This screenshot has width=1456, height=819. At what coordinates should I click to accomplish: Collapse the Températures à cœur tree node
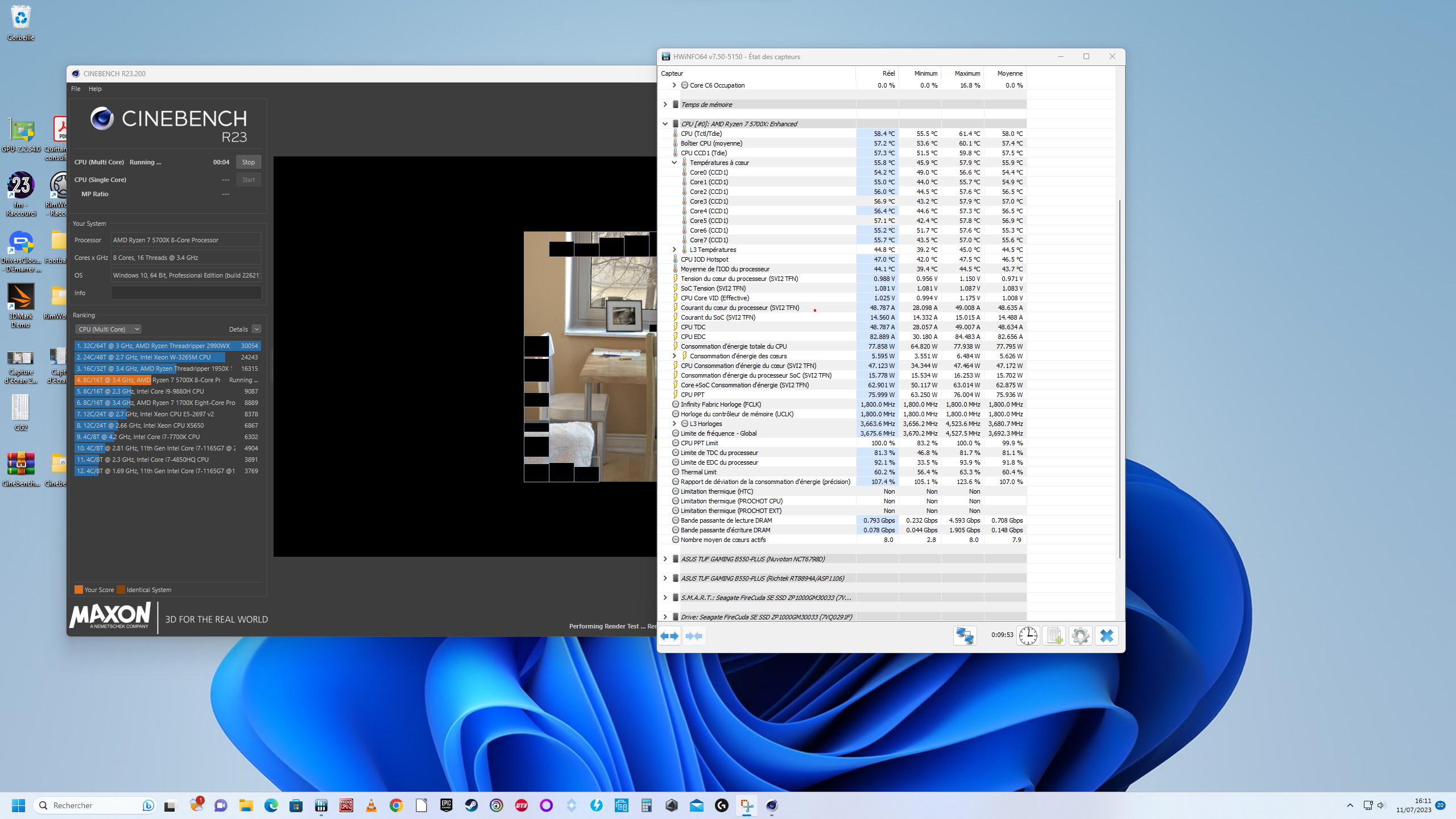674,163
